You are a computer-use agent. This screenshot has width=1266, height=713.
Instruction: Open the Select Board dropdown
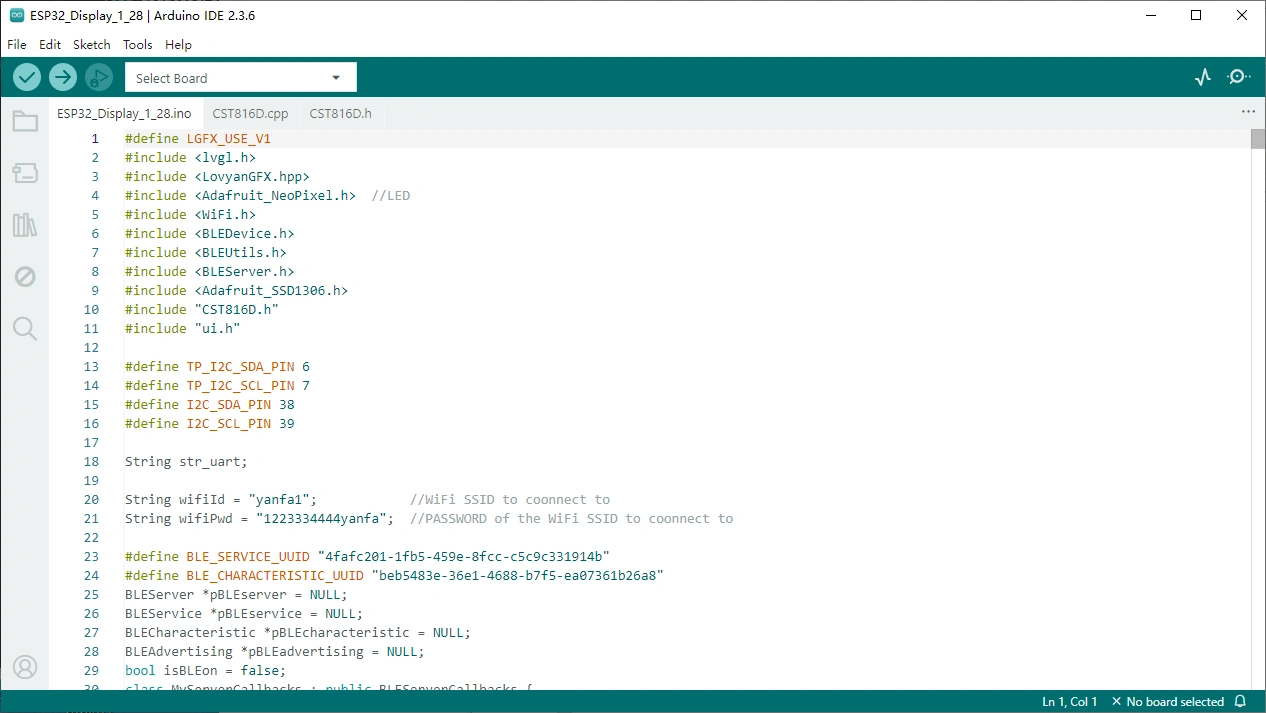tap(240, 78)
